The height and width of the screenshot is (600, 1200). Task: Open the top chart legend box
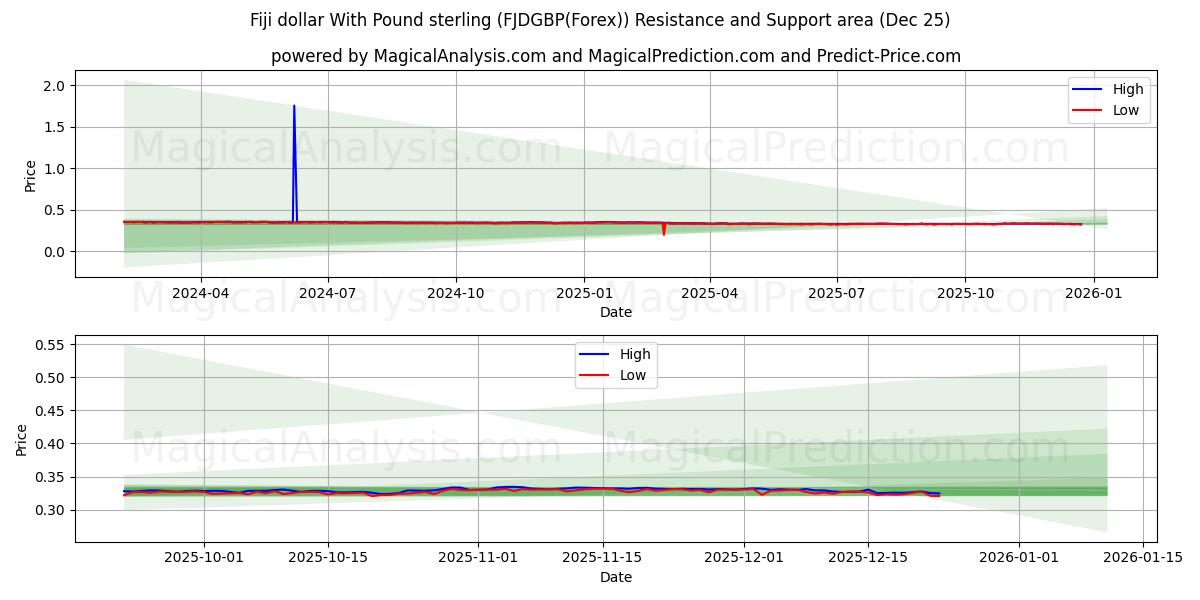tap(1110, 99)
